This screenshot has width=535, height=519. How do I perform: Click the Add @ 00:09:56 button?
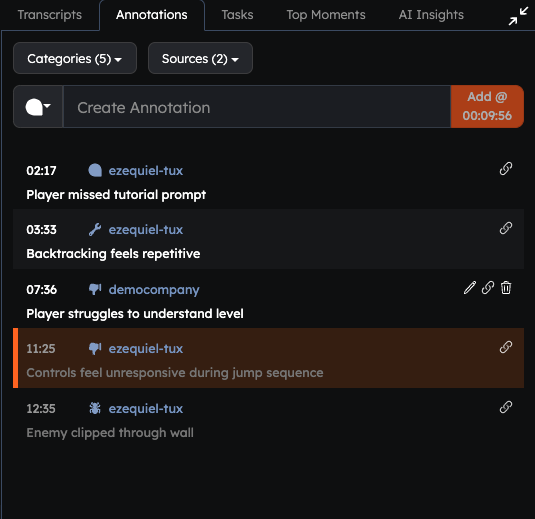pos(487,106)
